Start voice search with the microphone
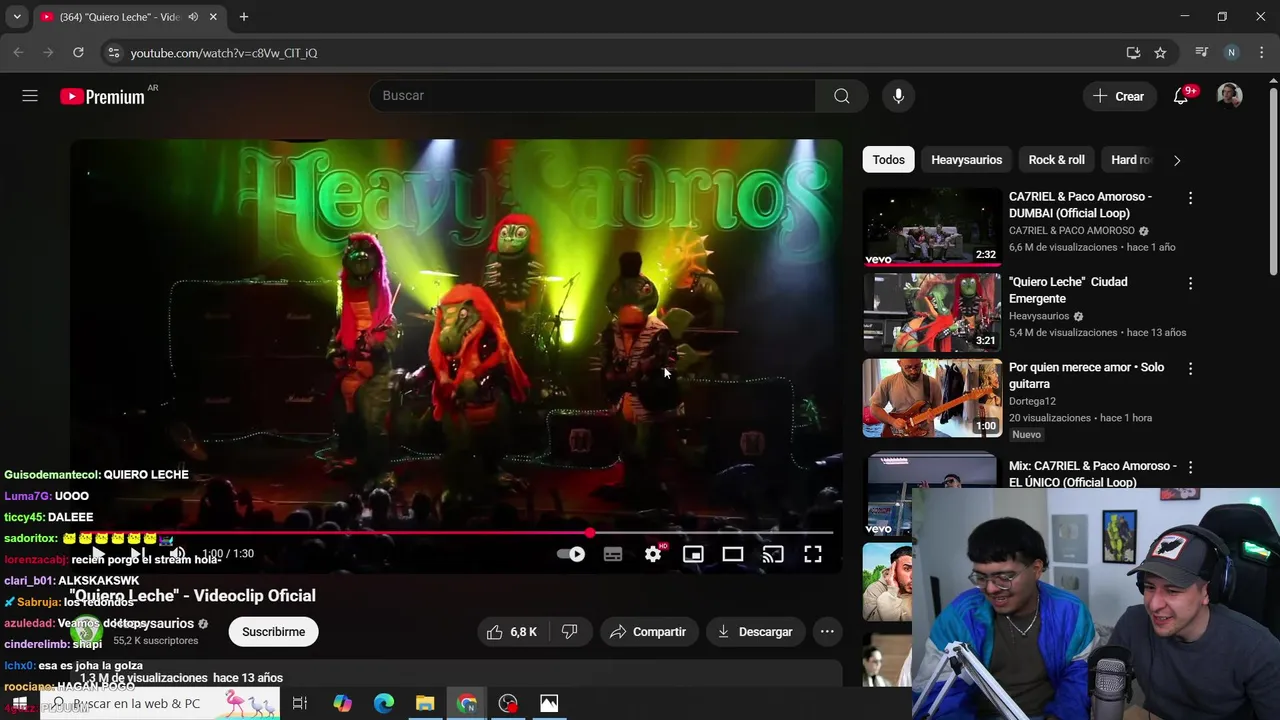Image resolution: width=1280 pixels, height=720 pixels. click(x=898, y=96)
